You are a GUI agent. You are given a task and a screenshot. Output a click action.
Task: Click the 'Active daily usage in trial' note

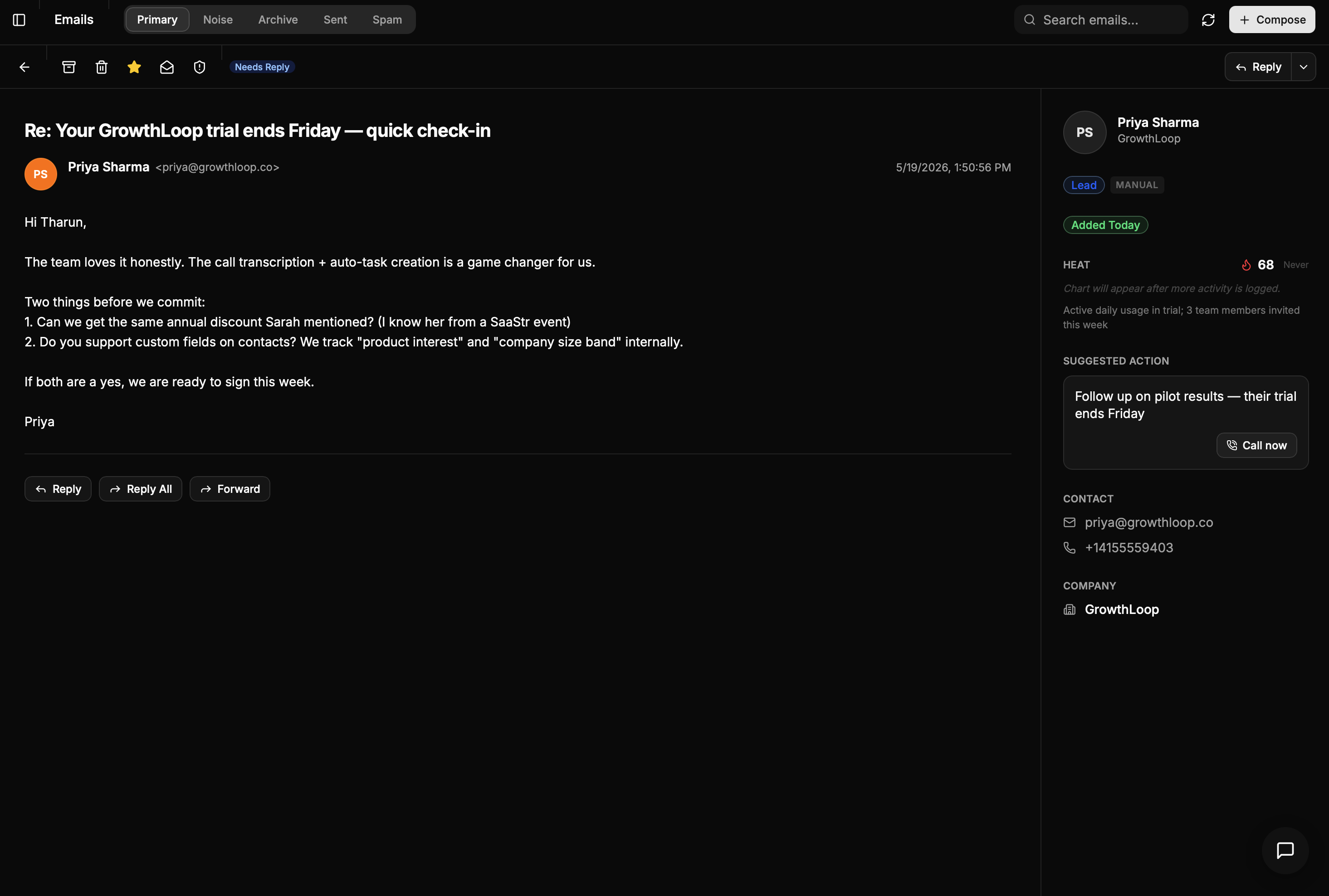pos(1181,317)
